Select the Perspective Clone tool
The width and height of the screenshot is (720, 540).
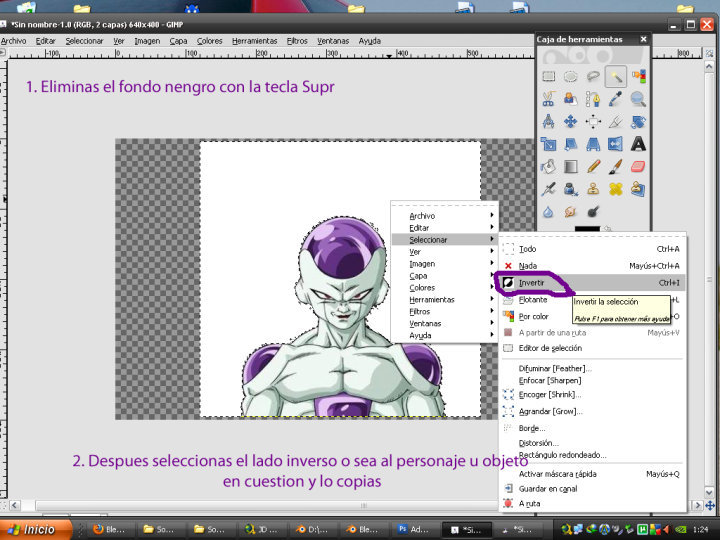tap(638, 189)
